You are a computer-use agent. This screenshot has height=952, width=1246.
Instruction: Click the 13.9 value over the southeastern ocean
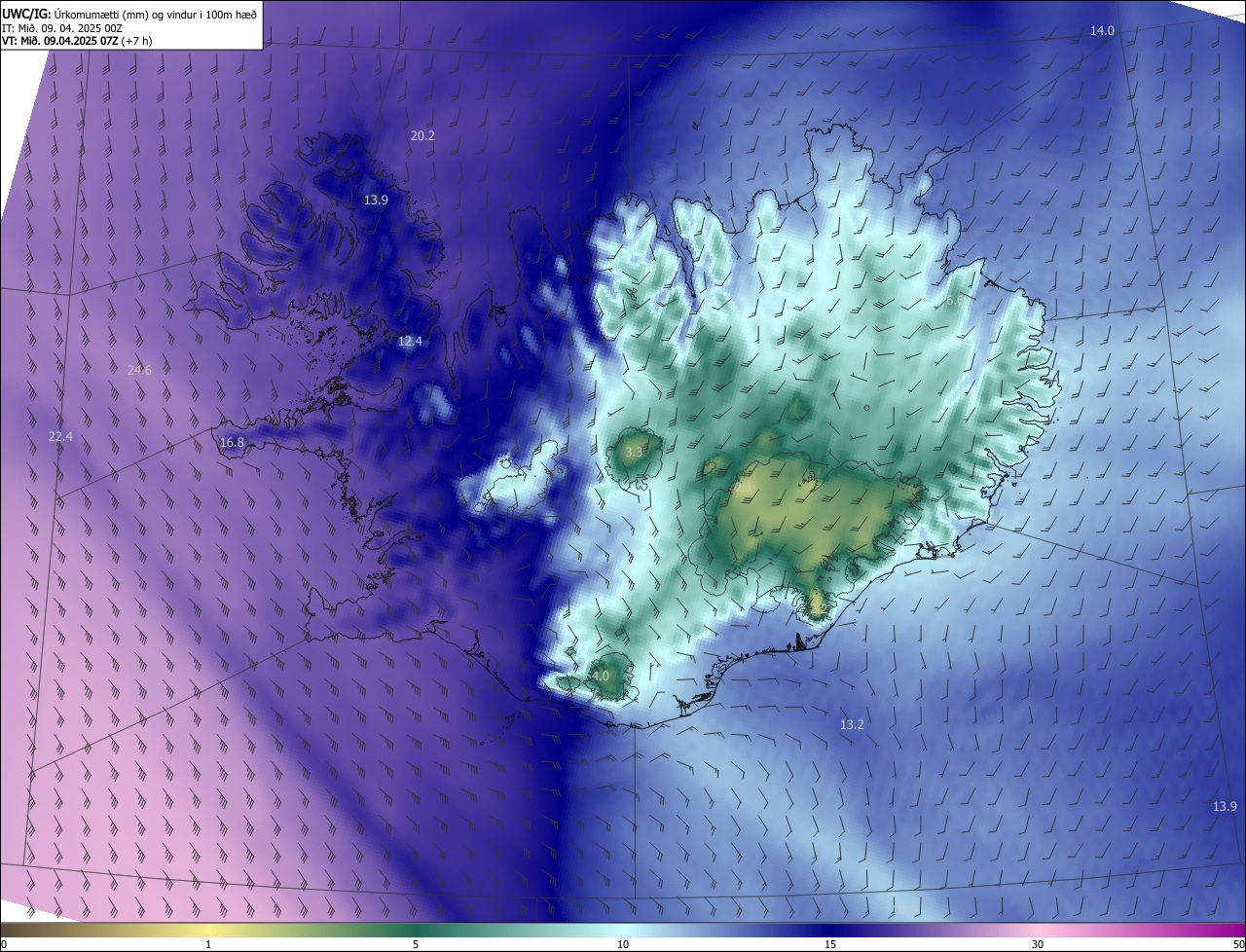(1225, 807)
